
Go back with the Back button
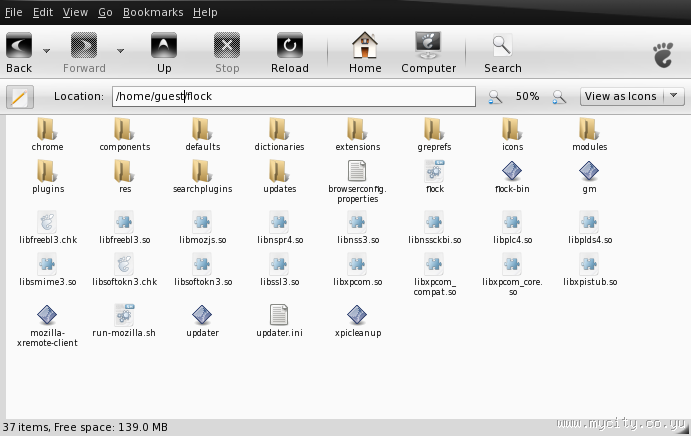tap(19, 52)
